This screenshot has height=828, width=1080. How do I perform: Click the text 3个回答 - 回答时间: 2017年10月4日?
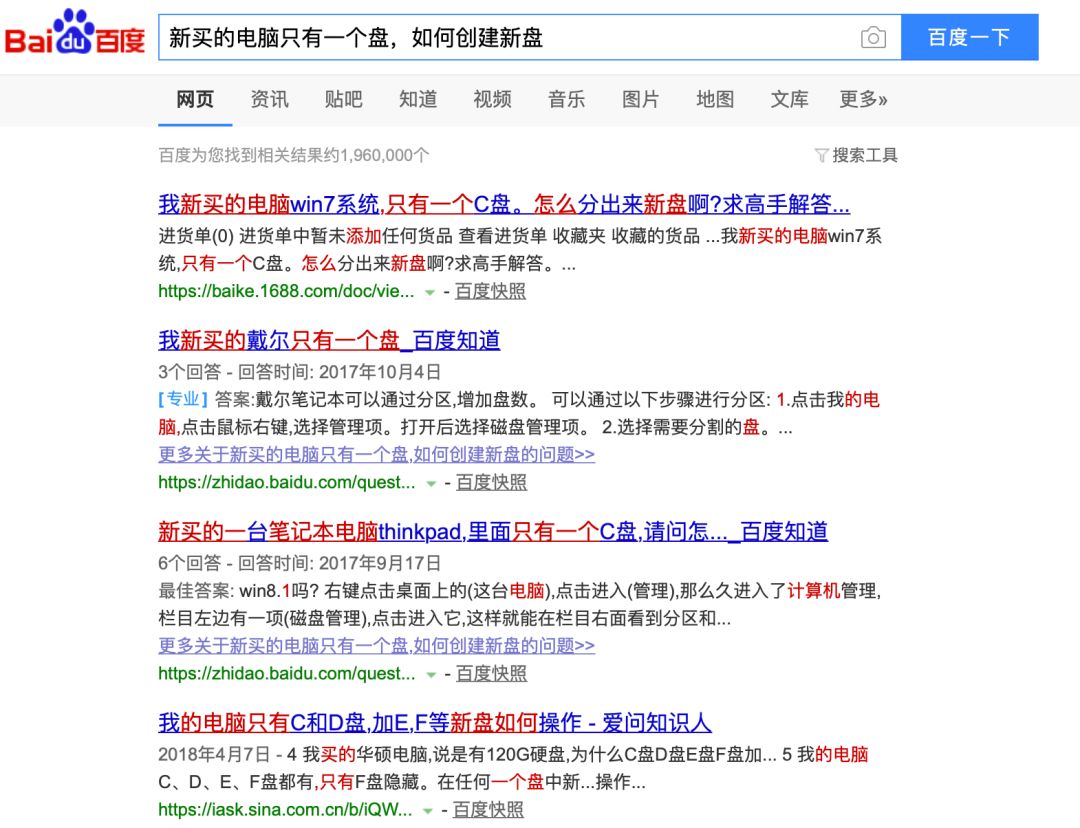300,372
